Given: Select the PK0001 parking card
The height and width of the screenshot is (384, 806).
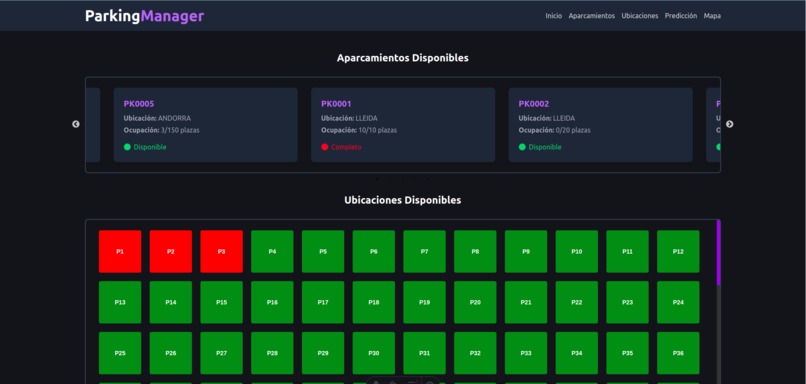Looking at the screenshot, I should click(403, 125).
